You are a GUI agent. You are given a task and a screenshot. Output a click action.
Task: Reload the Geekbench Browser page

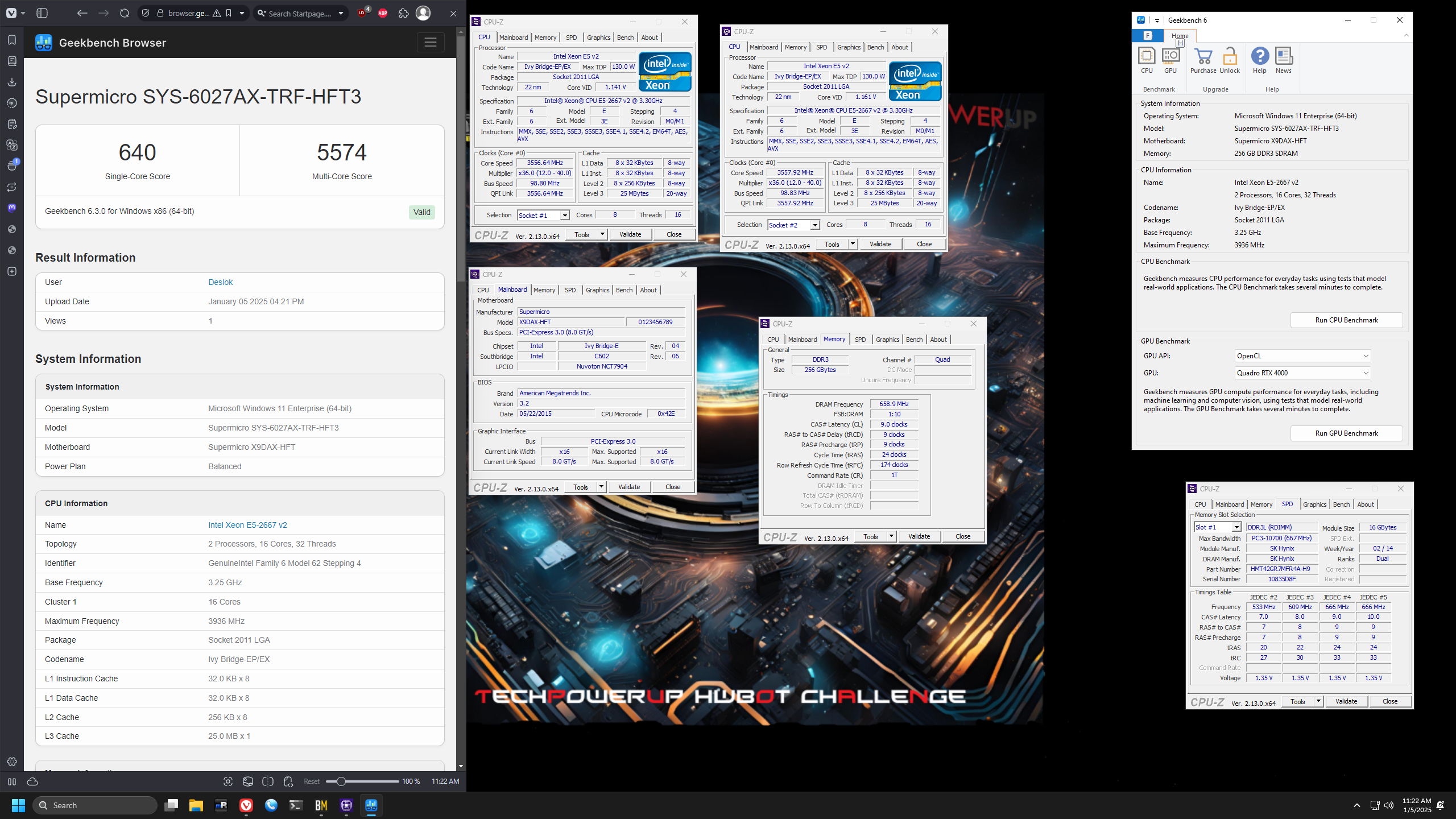(x=125, y=13)
